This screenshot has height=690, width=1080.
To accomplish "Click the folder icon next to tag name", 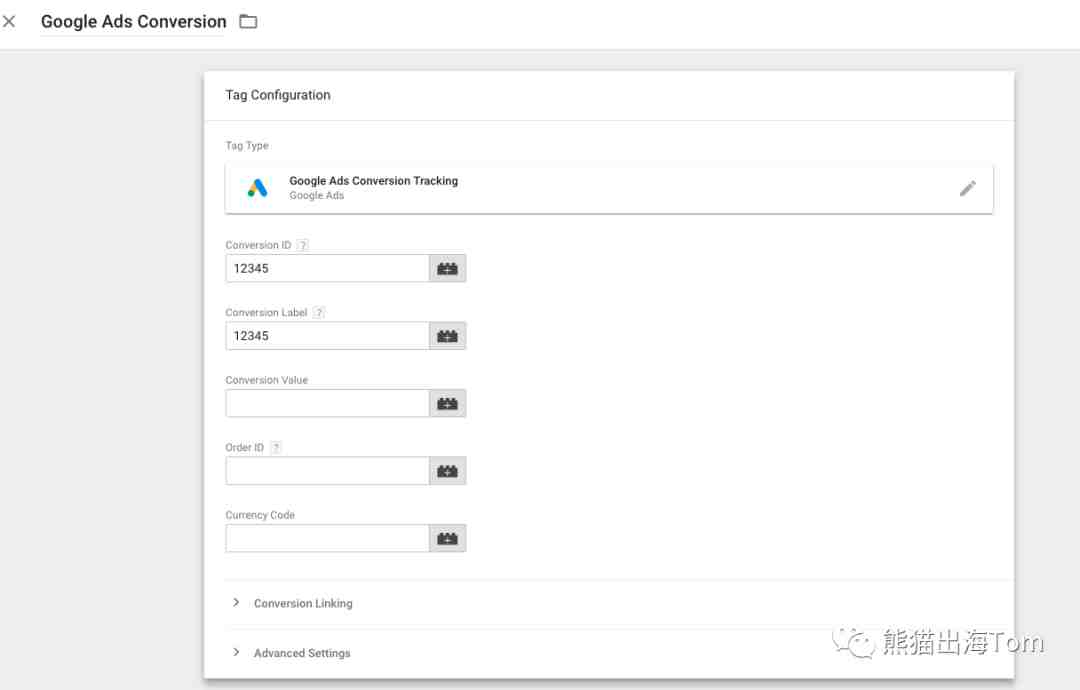I will [x=248, y=21].
